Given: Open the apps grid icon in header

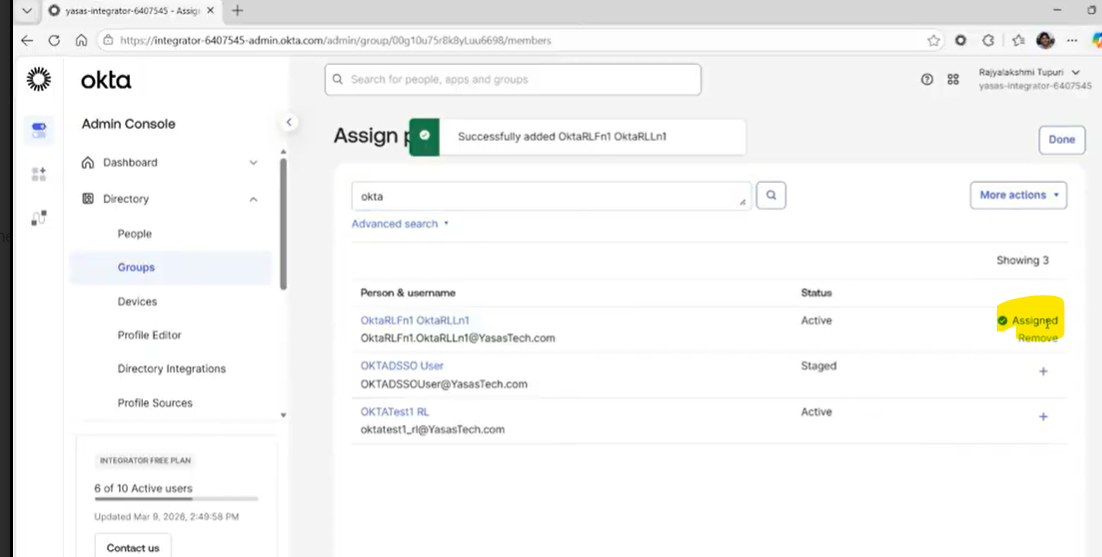Looking at the screenshot, I should click(953, 80).
